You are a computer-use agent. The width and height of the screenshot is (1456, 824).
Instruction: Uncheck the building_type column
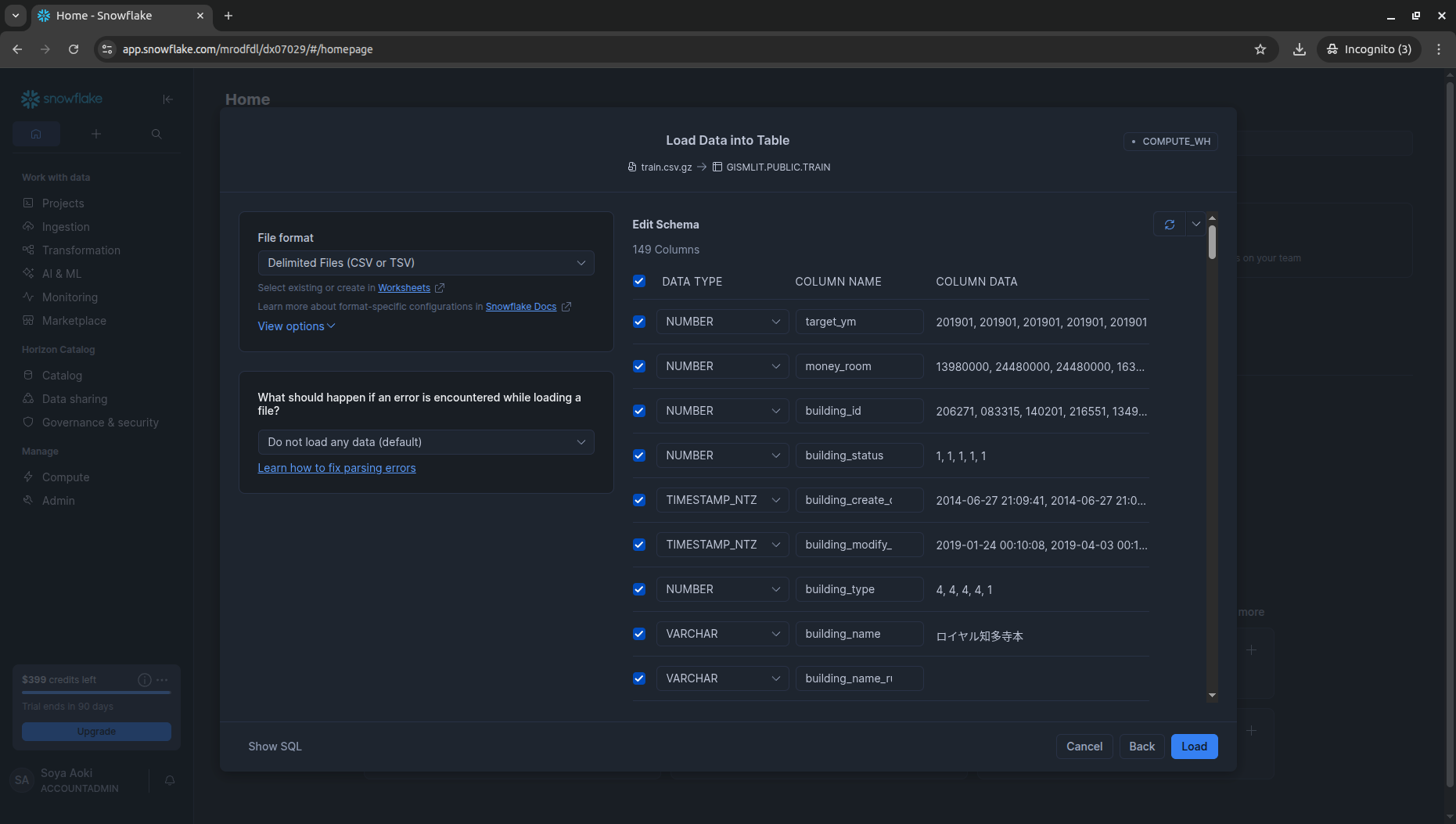point(639,589)
